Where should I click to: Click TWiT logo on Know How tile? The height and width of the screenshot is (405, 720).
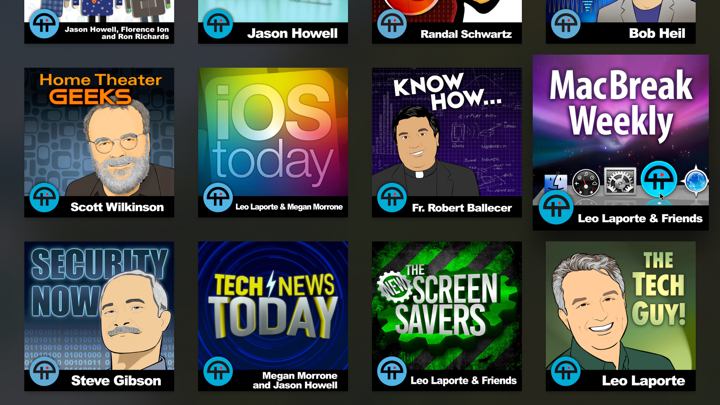392,197
